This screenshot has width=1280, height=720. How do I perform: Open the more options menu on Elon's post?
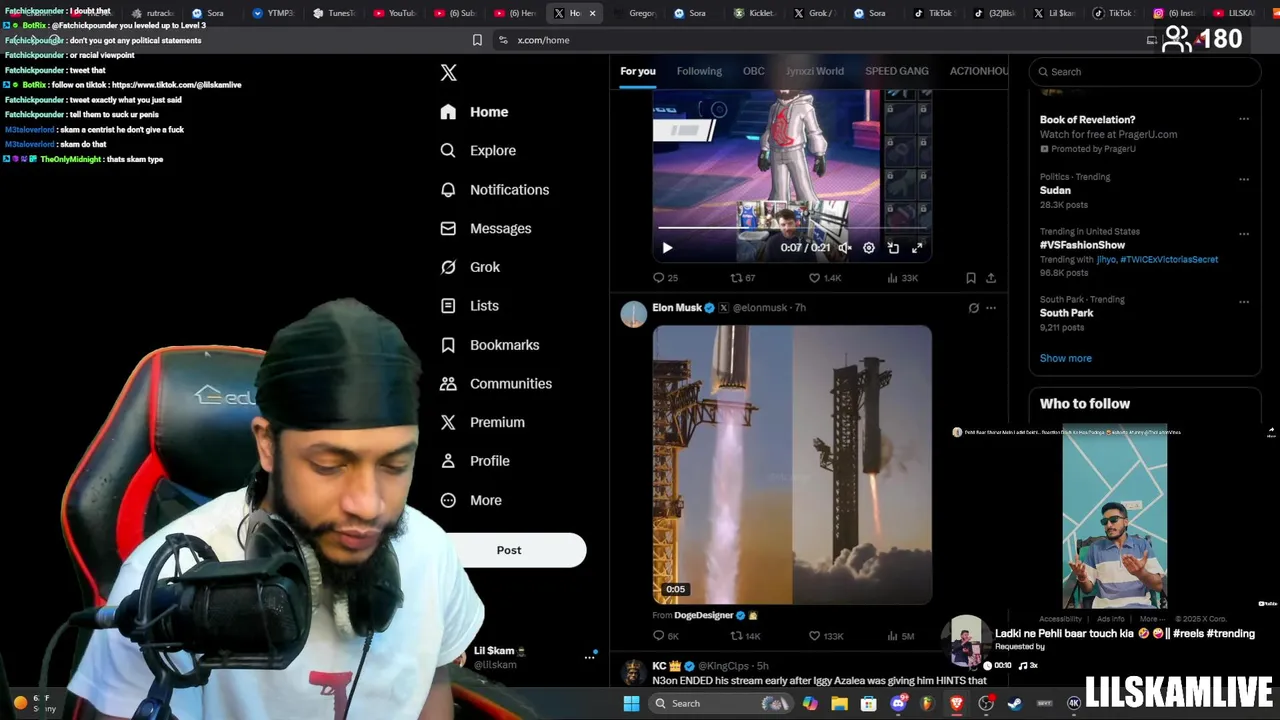click(x=991, y=308)
